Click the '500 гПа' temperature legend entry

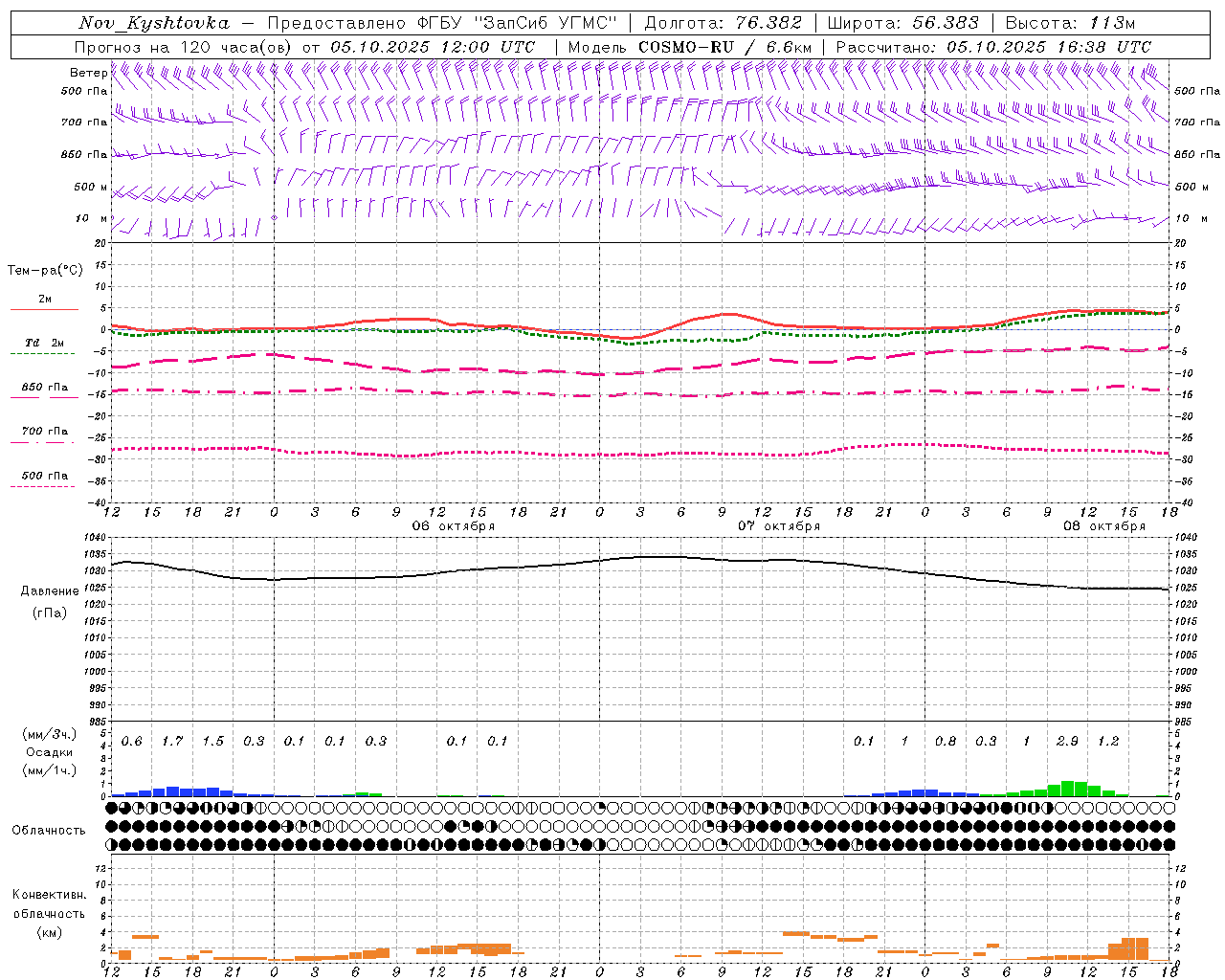point(45,476)
